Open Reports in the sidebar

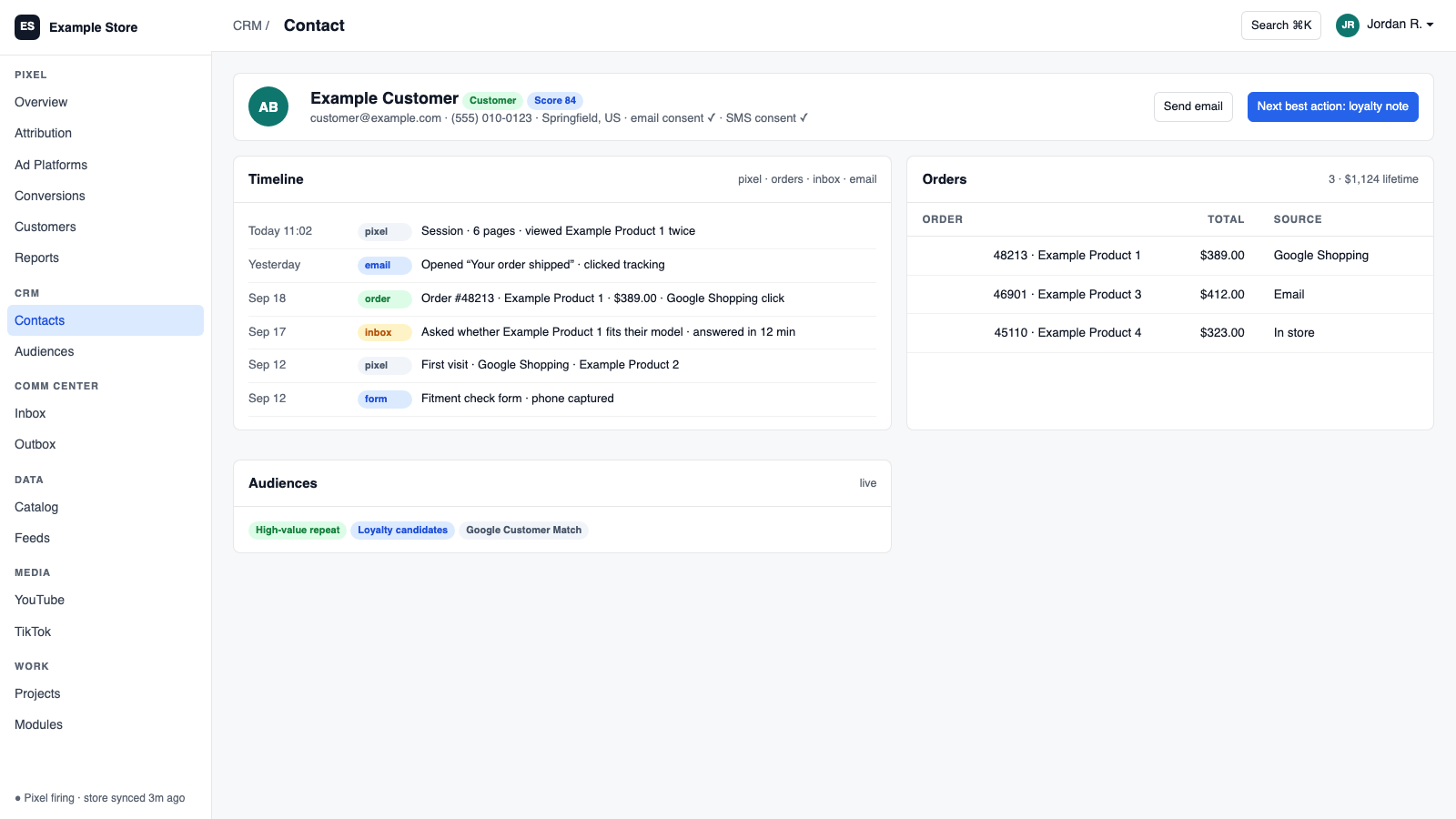pos(106,258)
